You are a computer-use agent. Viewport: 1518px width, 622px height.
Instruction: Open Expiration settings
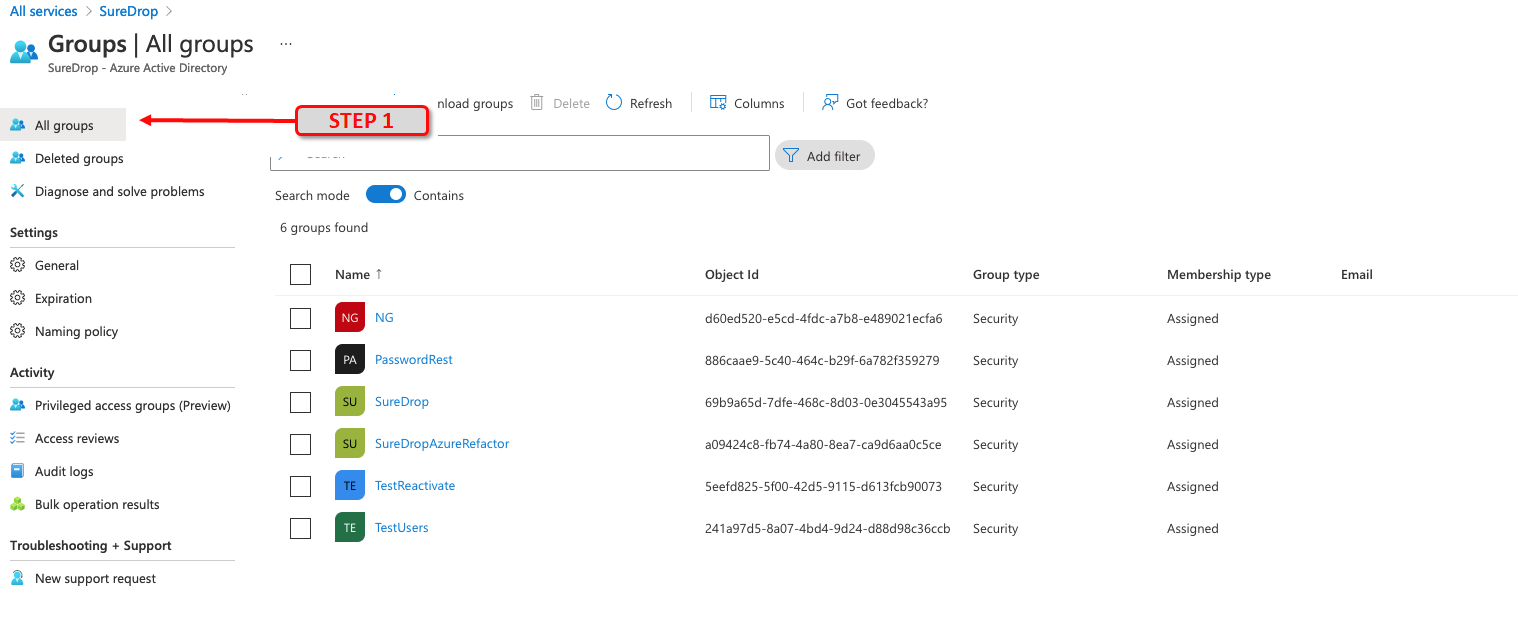[x=63, y=298]
